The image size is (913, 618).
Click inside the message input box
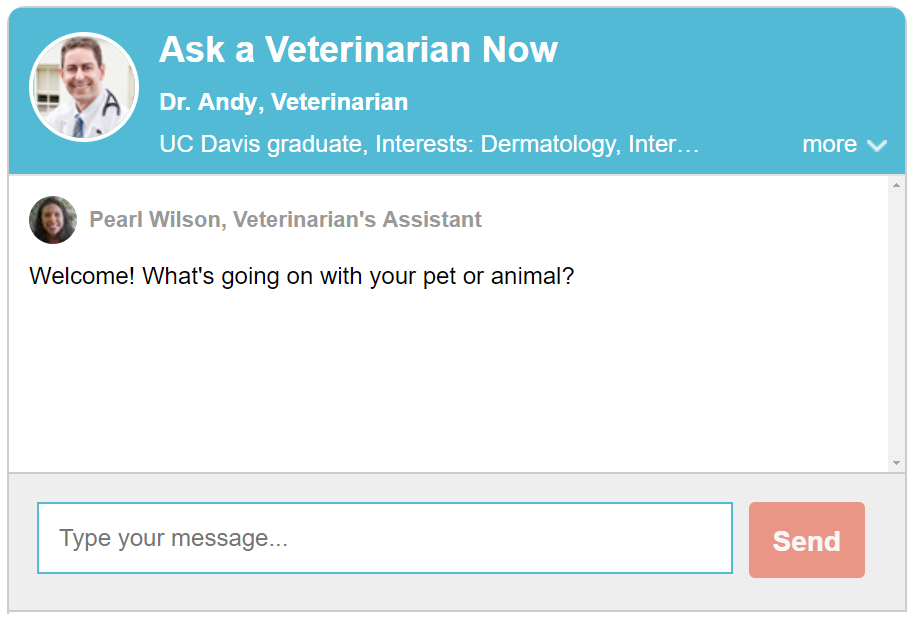point(384,538)
